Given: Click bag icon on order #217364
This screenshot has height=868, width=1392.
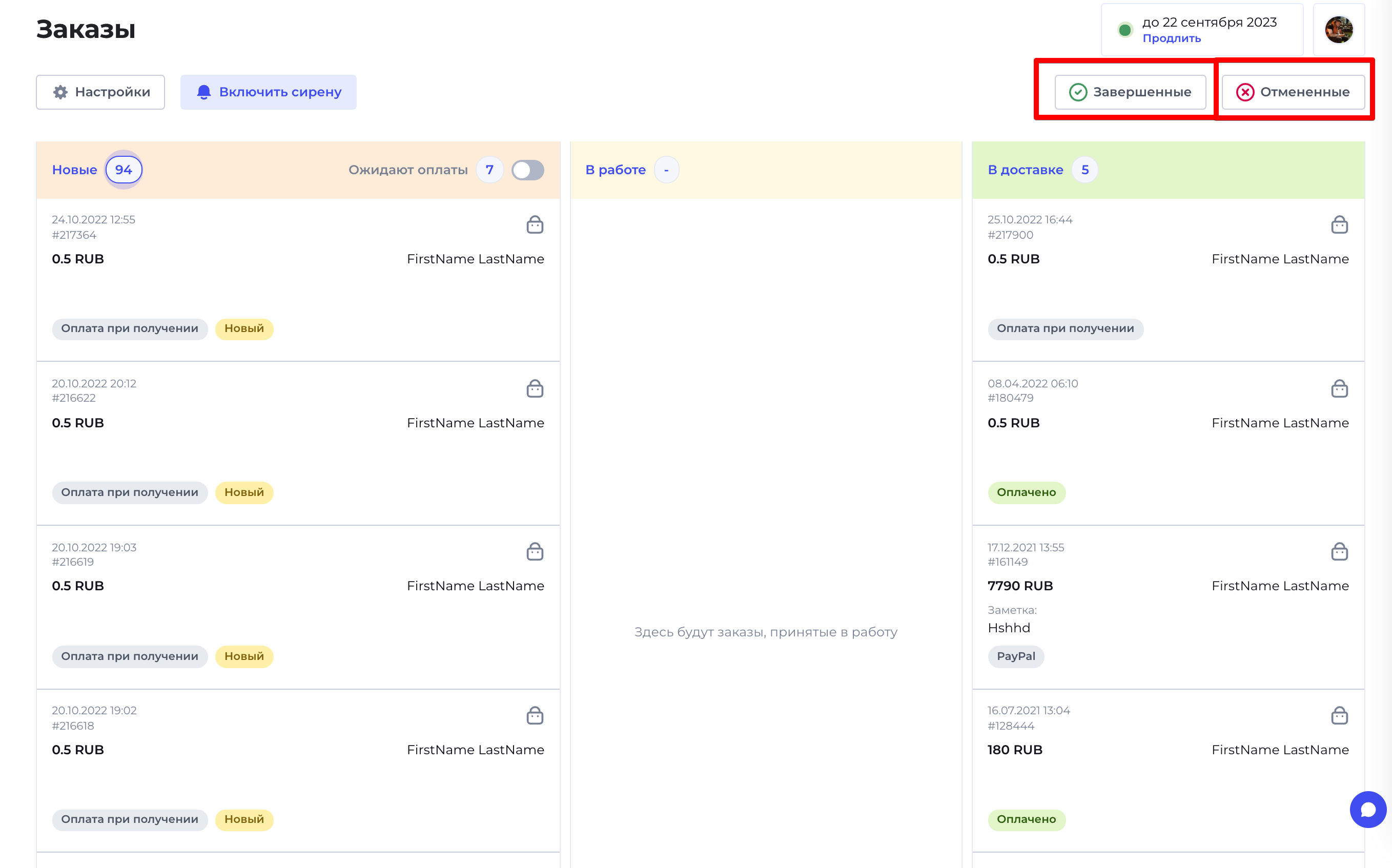Looking at the screenshot, I should tap(535, 224).
